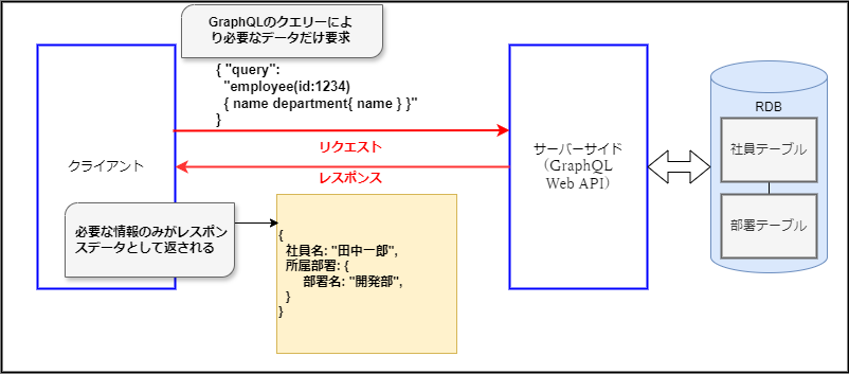Click the 社員テーブル box
The height and width of the screenshot is (374, 850).
click(769, 149)
